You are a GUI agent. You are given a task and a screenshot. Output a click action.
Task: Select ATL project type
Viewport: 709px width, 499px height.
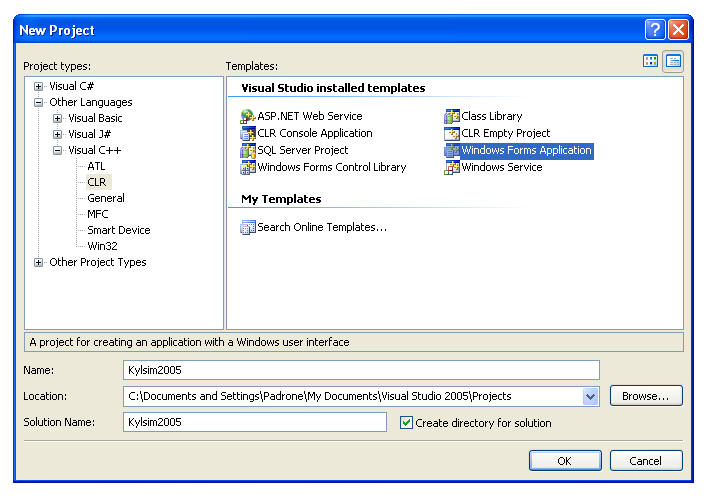tap(96, 166)
